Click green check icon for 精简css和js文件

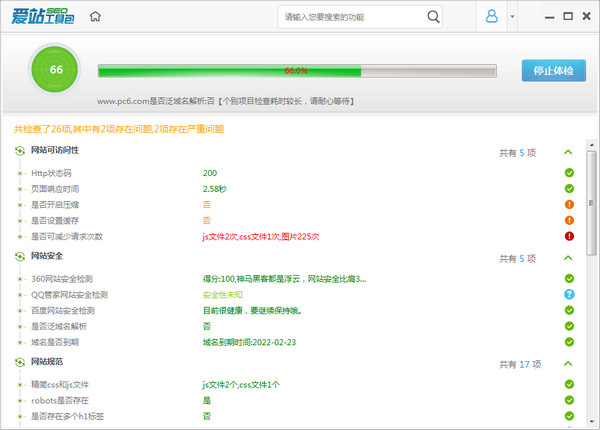tap(569, 384)
